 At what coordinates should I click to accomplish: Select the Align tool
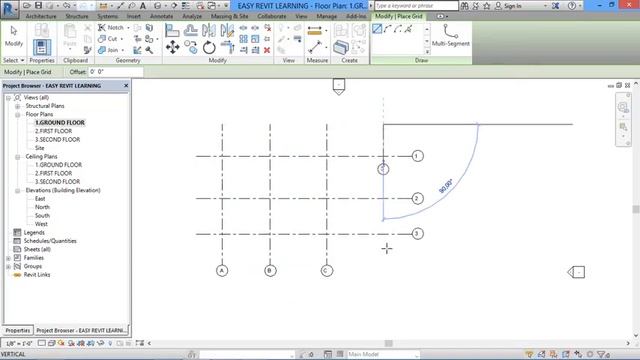(x=172, y=30)
